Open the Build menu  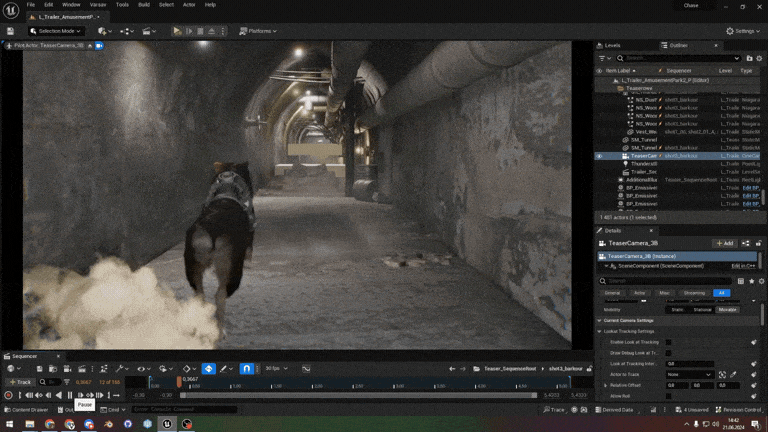(x=144, y=4)
